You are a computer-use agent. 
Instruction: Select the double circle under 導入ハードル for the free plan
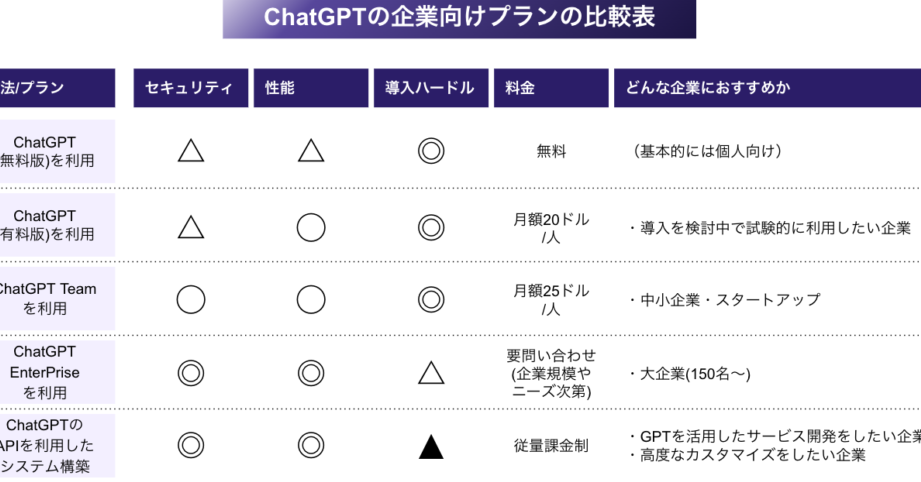tap(431, 151)
